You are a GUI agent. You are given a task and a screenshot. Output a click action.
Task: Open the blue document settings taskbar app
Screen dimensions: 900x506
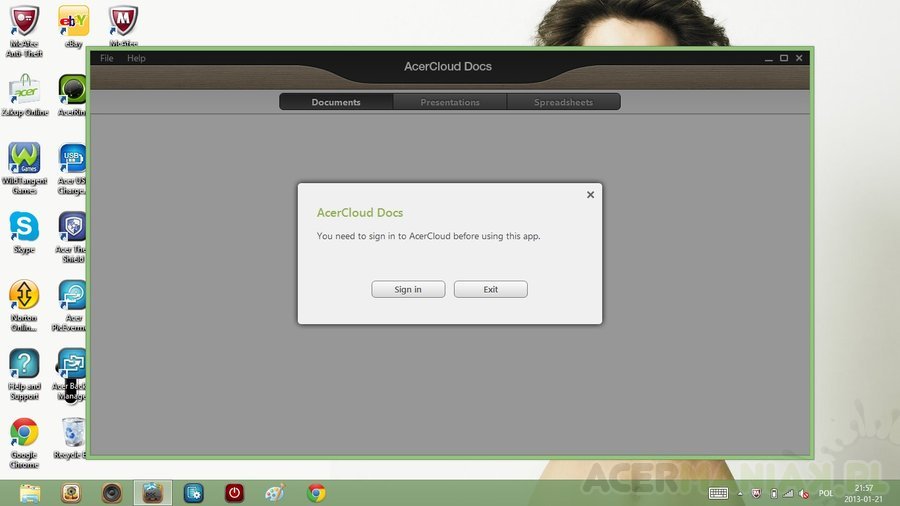(194, 493)
